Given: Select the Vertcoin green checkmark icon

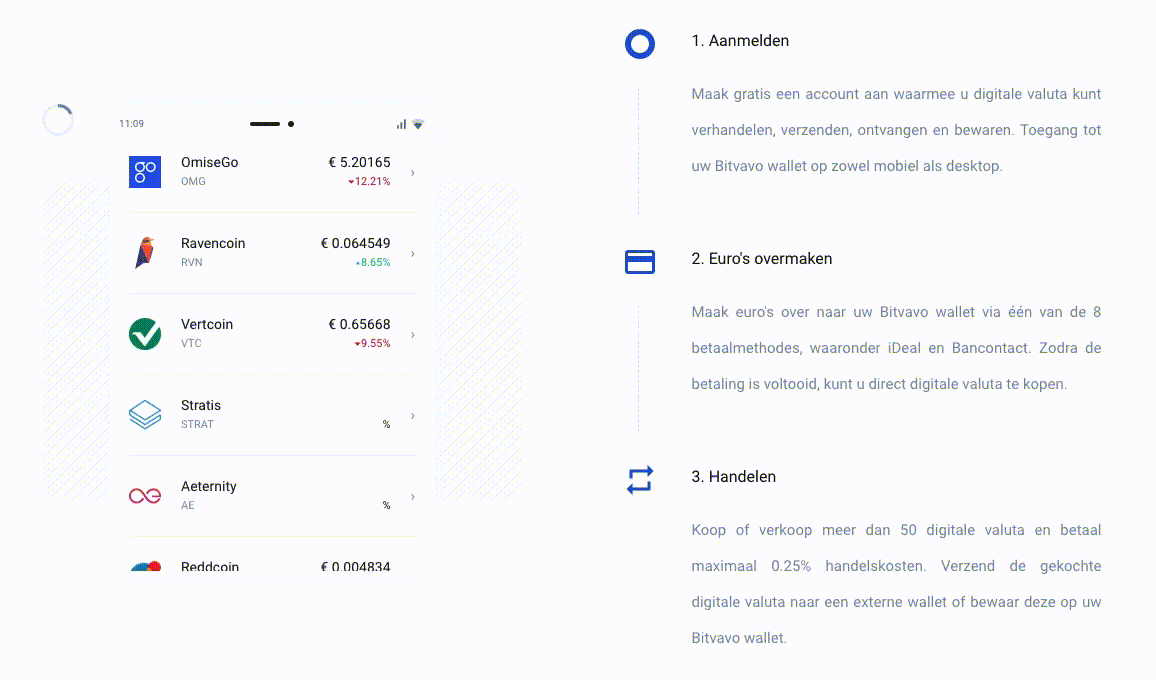Looking at the screenshot, I should click(145, 334).
